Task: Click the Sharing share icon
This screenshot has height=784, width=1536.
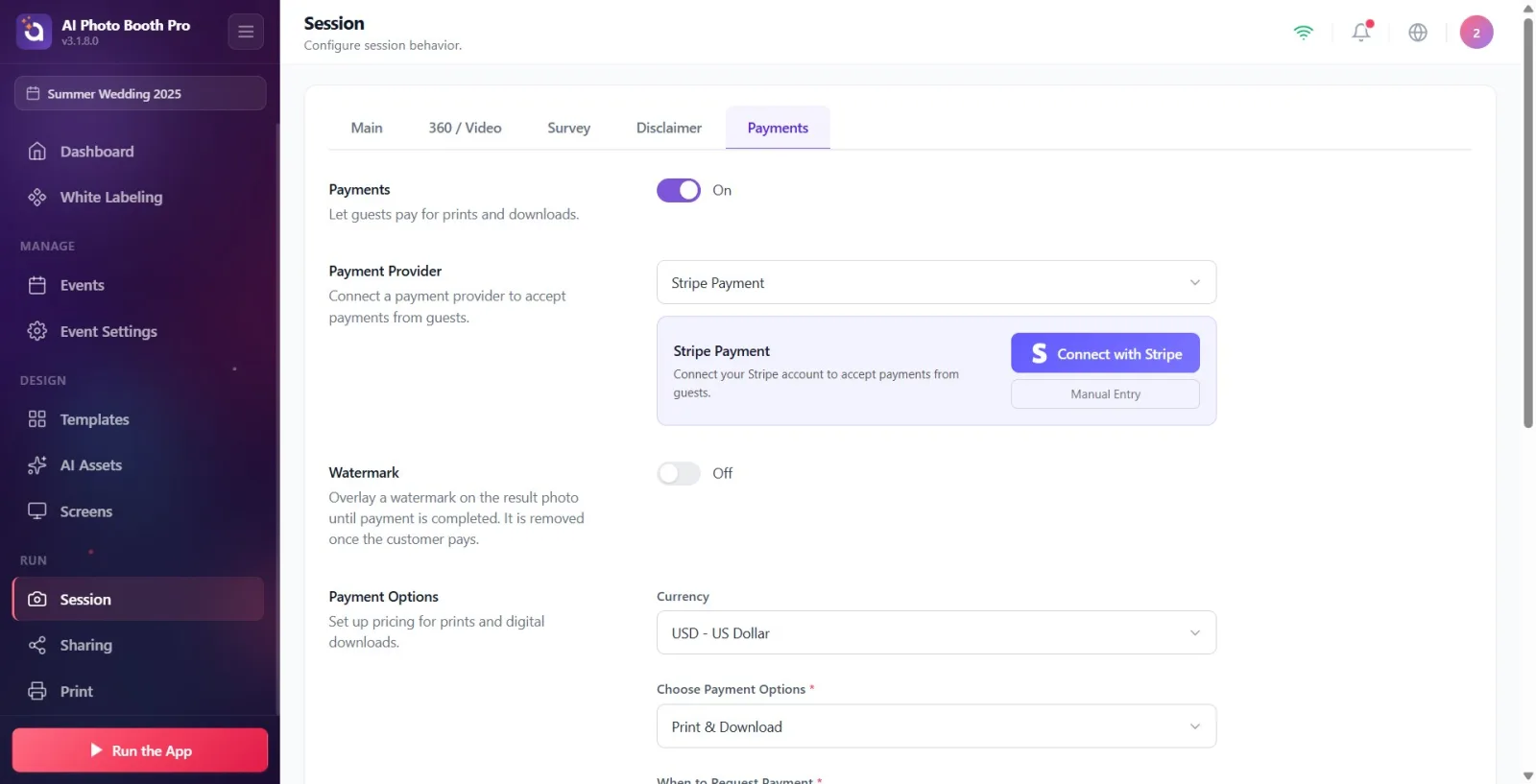Action: (x=37, y=645)
